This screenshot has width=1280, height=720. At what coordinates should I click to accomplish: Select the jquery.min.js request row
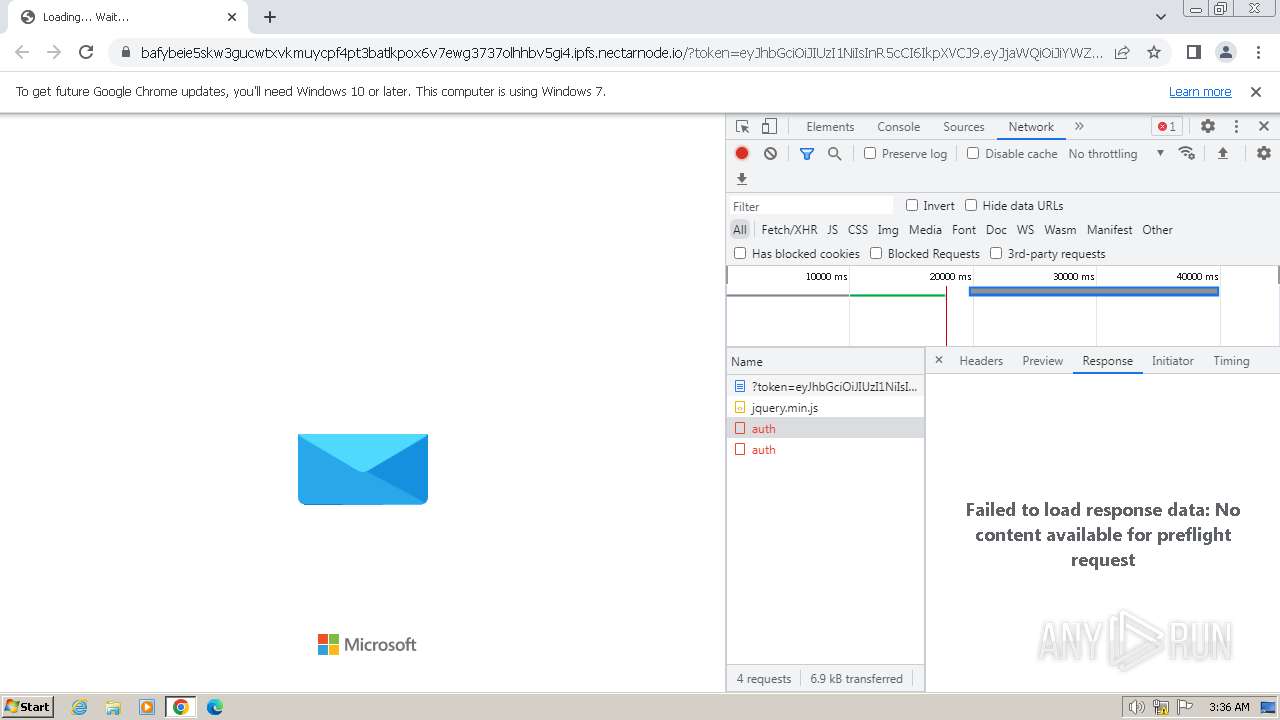(x=825, y=407)
